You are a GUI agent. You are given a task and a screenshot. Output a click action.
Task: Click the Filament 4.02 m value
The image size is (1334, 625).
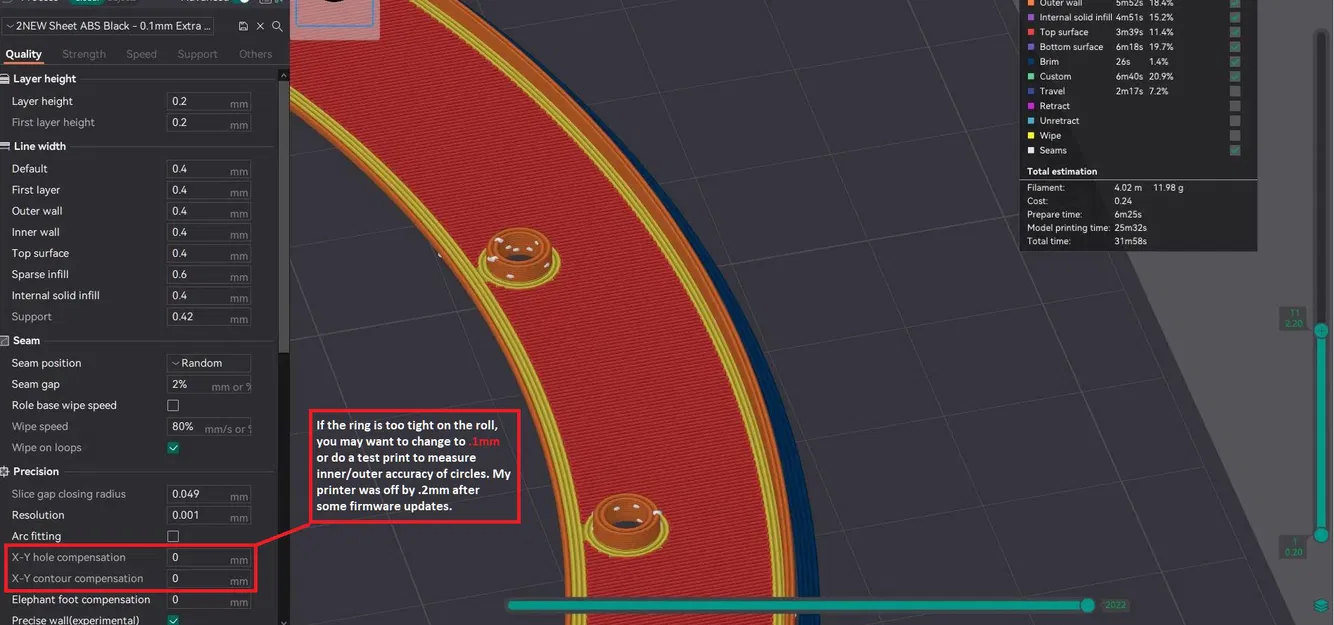[x=1128, y=188]
